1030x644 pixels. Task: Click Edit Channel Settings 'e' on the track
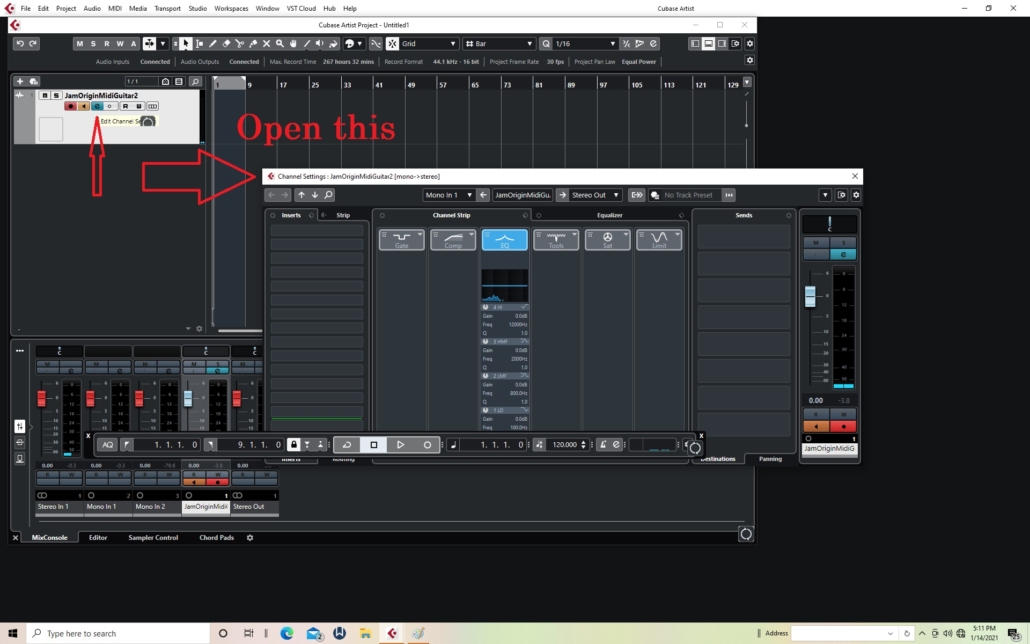[97, 106]
